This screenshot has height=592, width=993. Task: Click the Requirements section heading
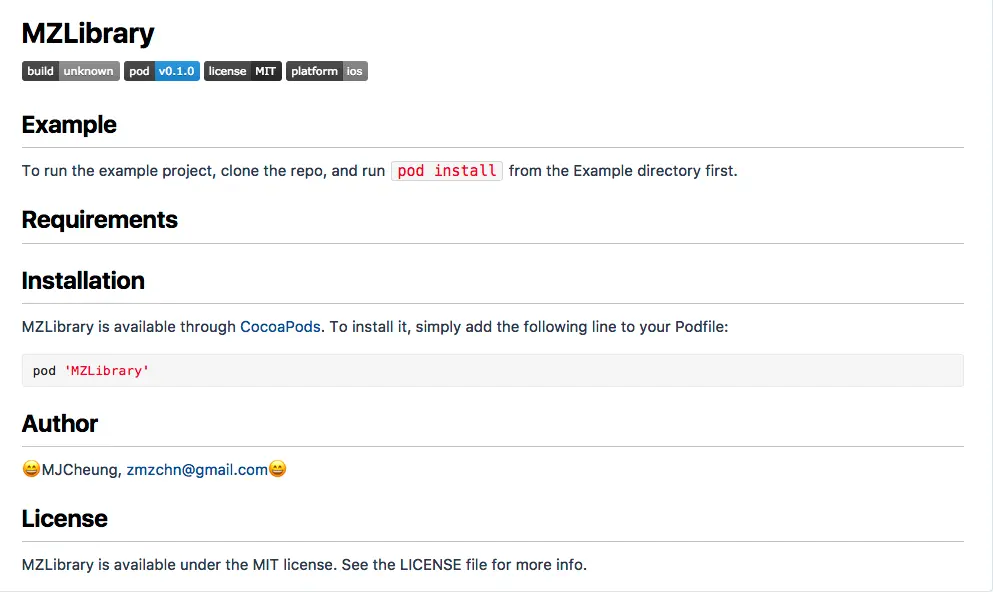[x=99, y=220]
